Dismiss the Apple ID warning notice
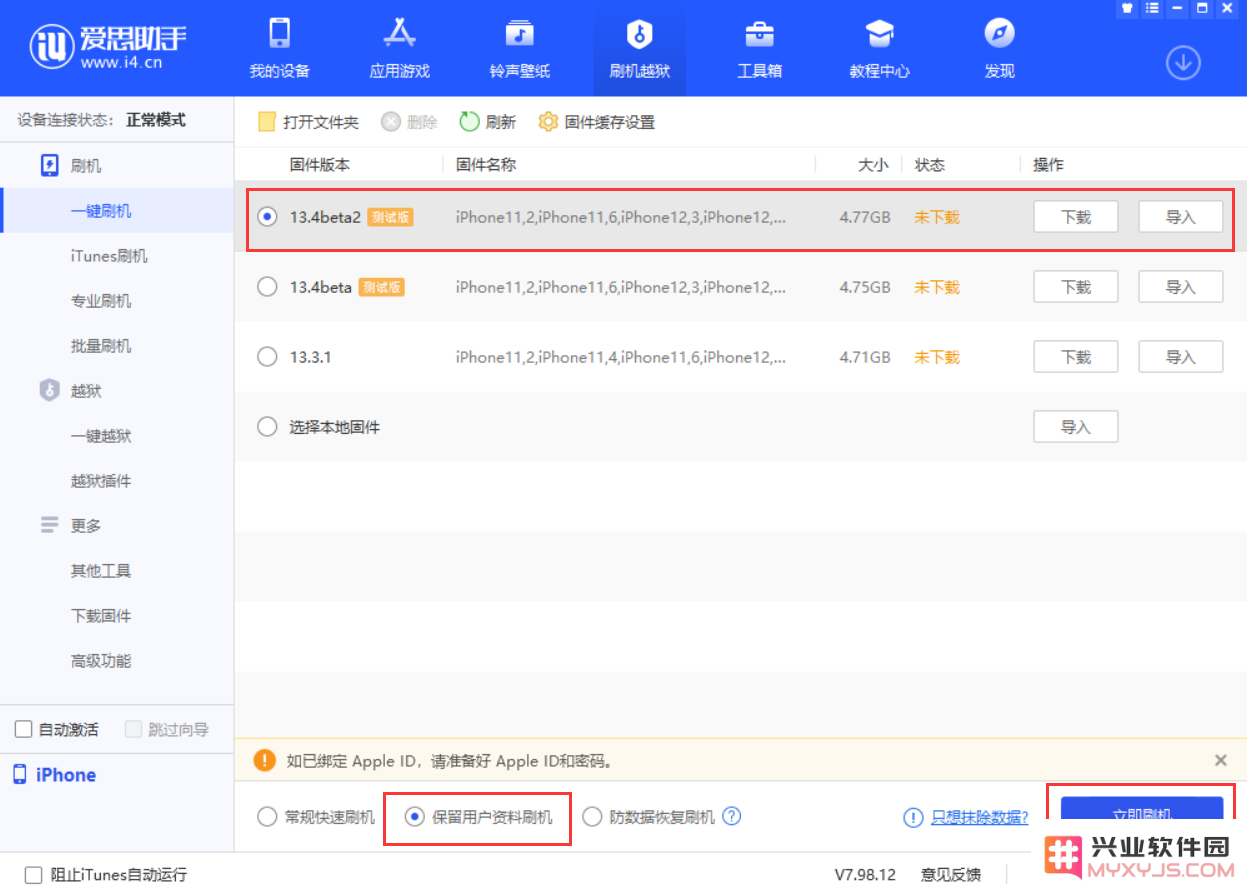Viewport: 1247px width, 894px height. point(1221,760)
